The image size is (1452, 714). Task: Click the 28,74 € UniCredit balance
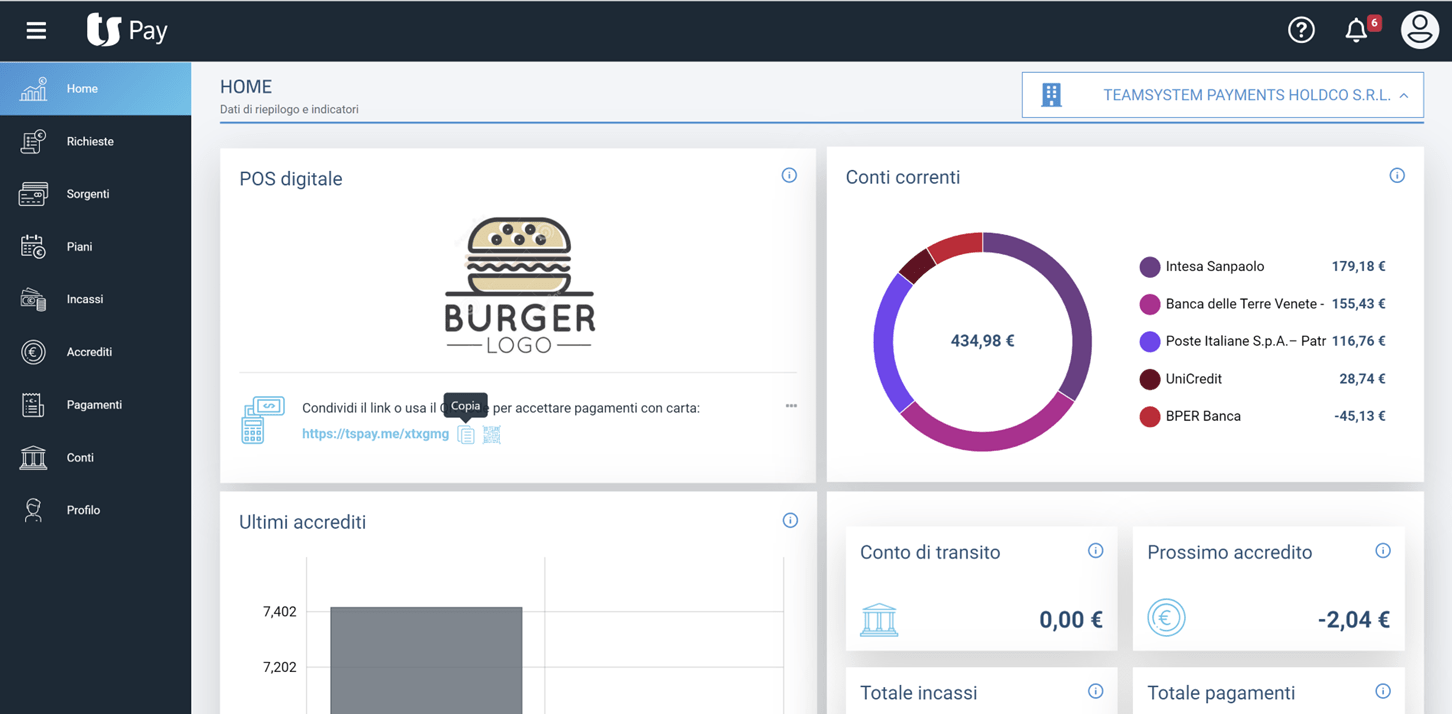1362,379
